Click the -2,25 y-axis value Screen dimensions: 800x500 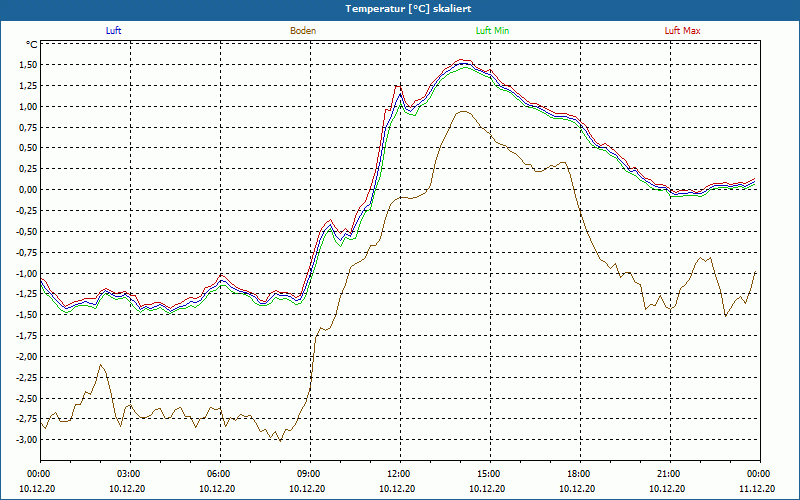tap(27, 378)
